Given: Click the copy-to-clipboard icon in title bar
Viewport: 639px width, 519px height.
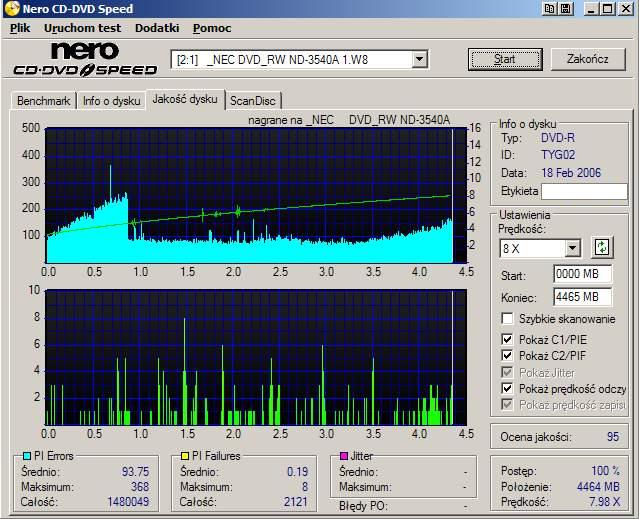Looking at the screenshot, I should (550, 9).
